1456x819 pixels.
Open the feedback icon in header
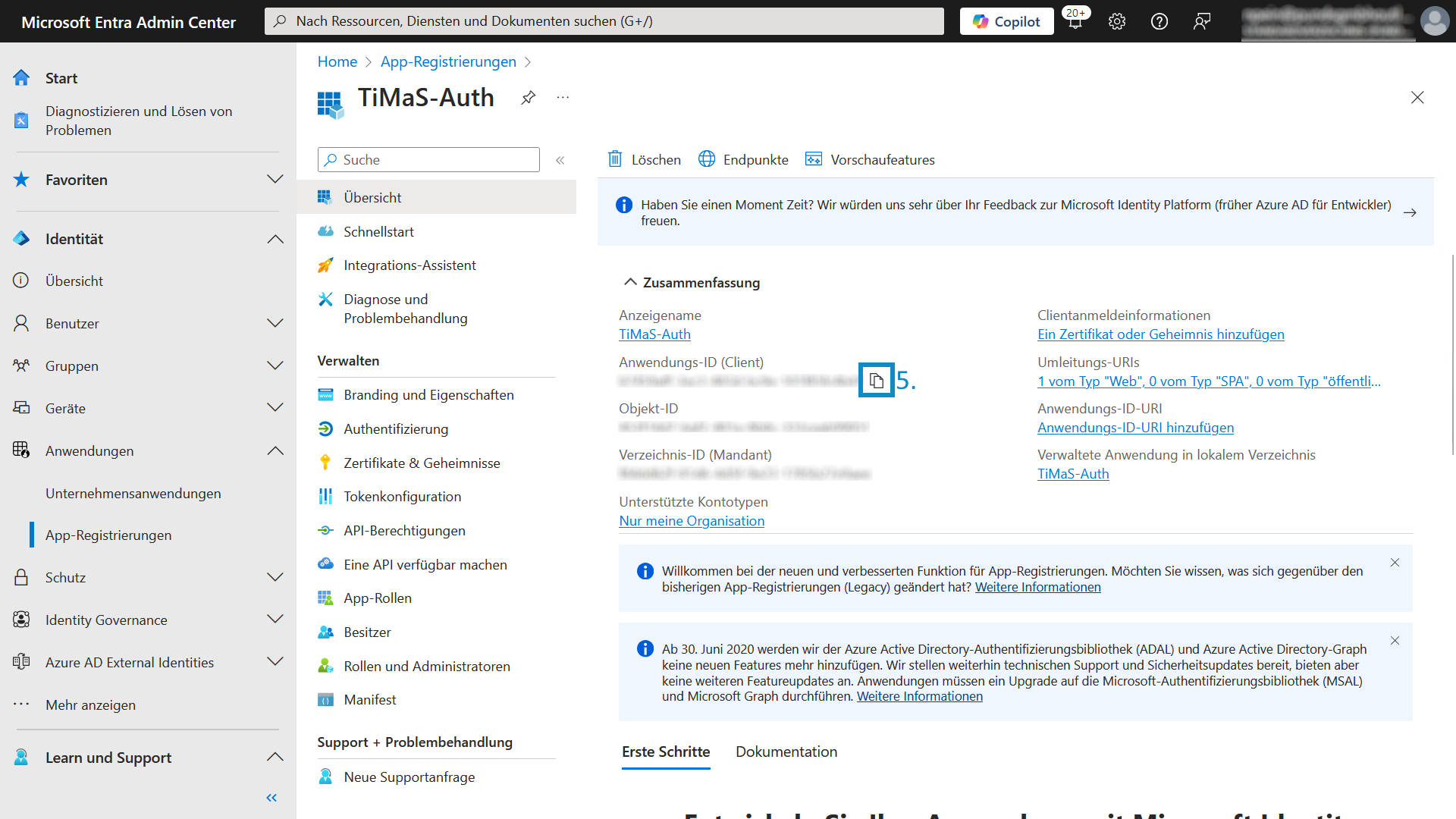1201,21
